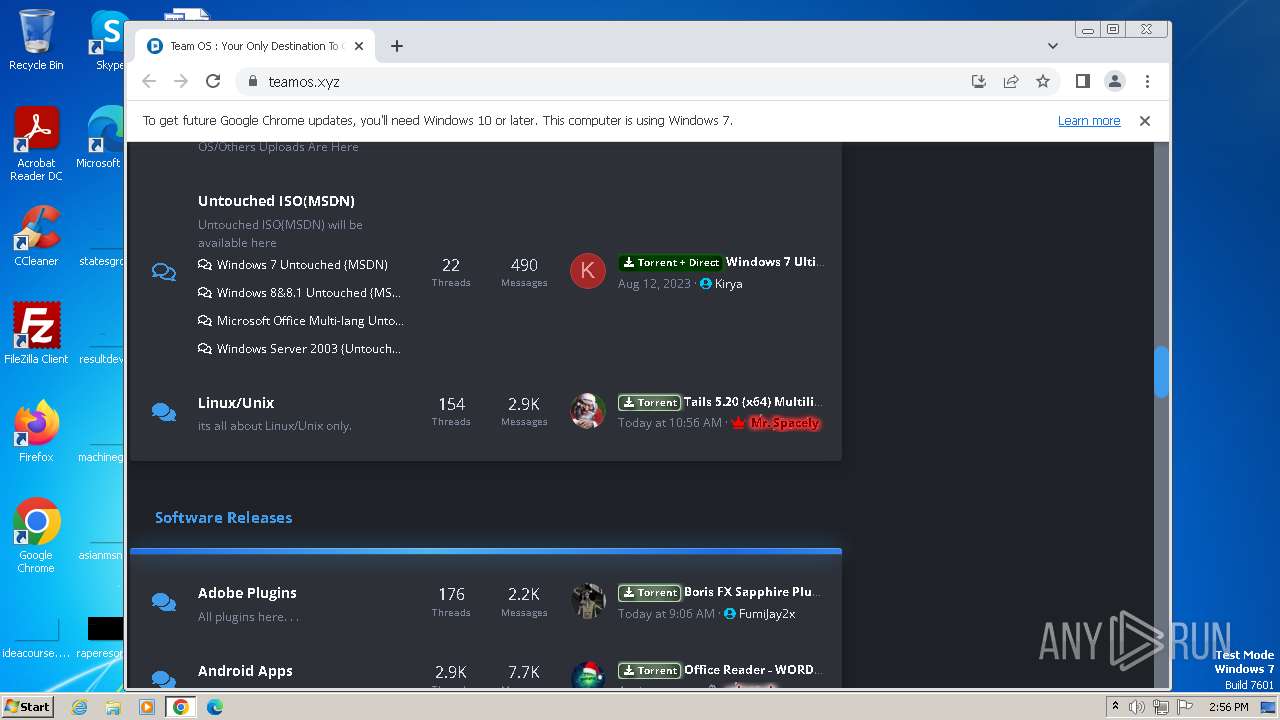Open Android Apps forum

245,671
